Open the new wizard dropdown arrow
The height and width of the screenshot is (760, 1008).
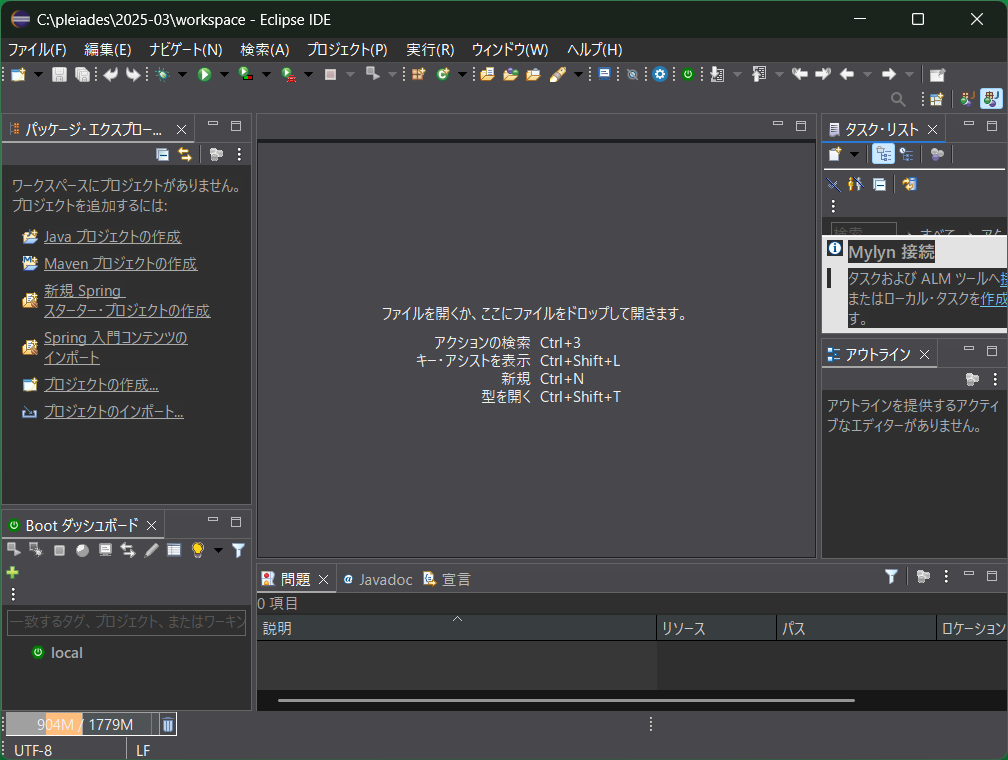click(x=37, y=73)
